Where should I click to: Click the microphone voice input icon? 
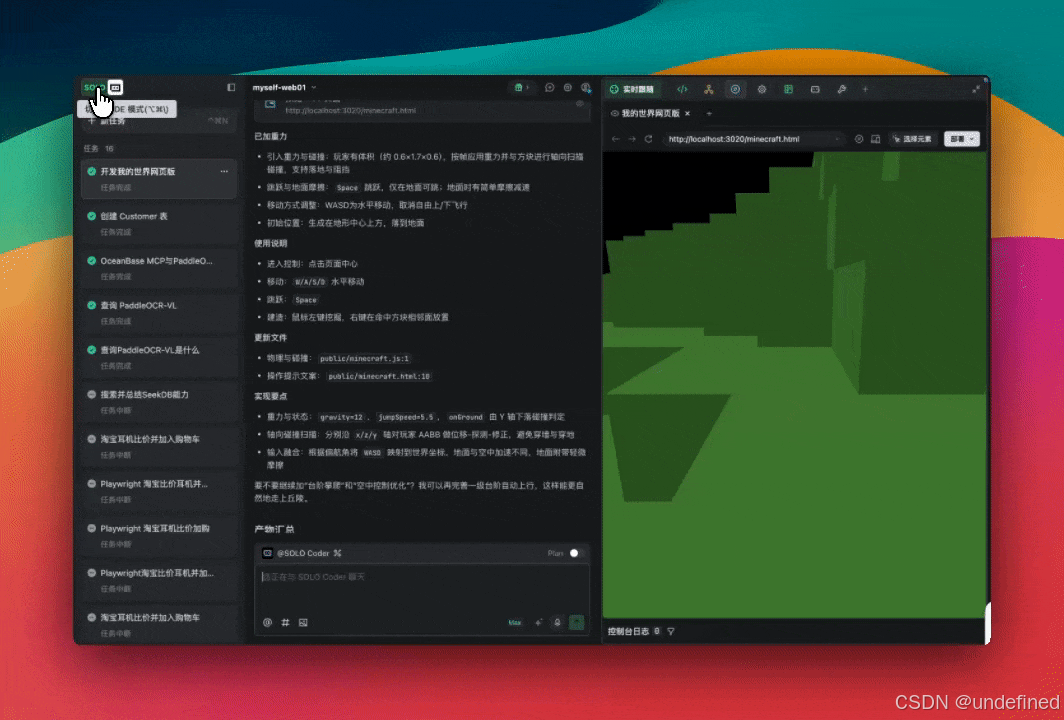point(557,622)
